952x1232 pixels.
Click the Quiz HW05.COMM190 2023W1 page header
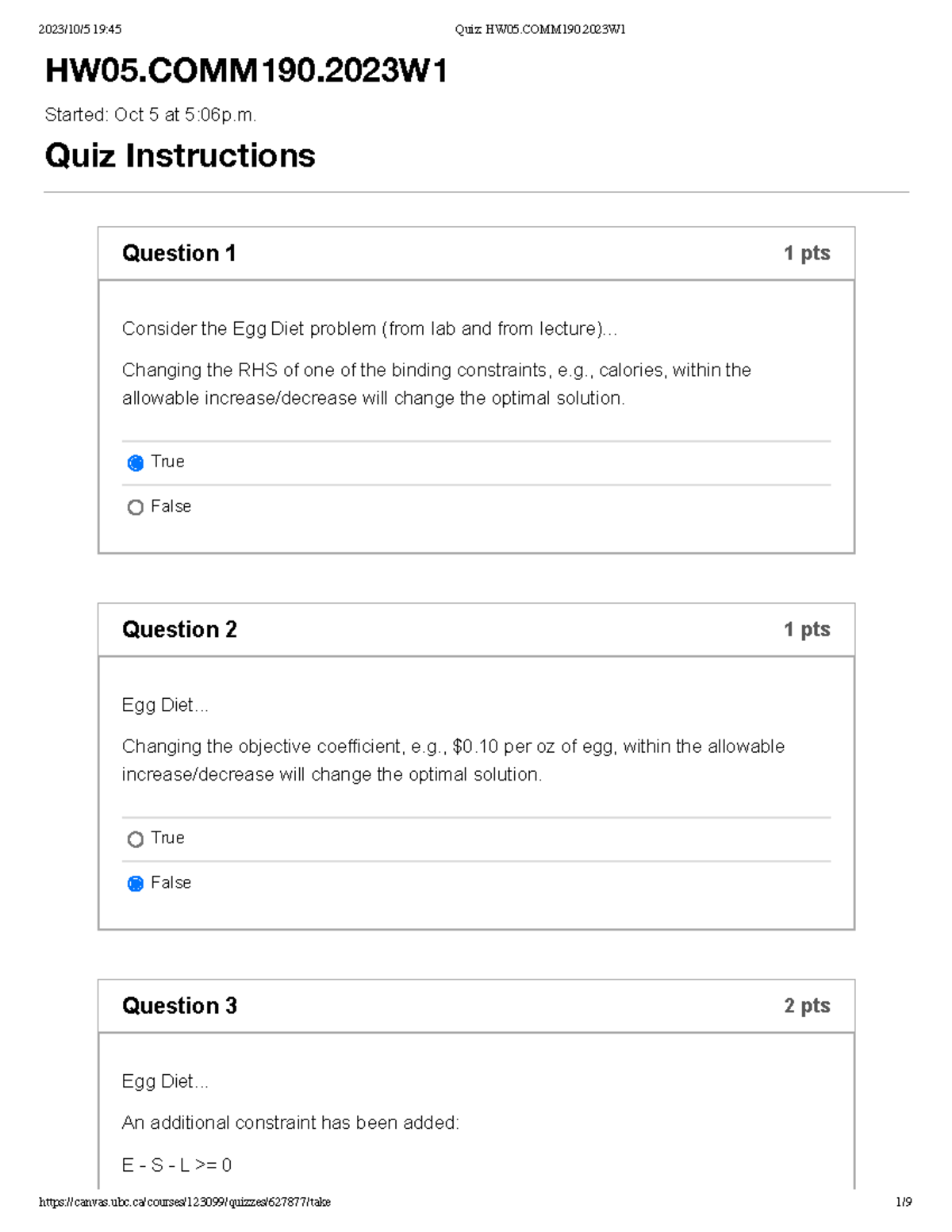pos(538,29)
